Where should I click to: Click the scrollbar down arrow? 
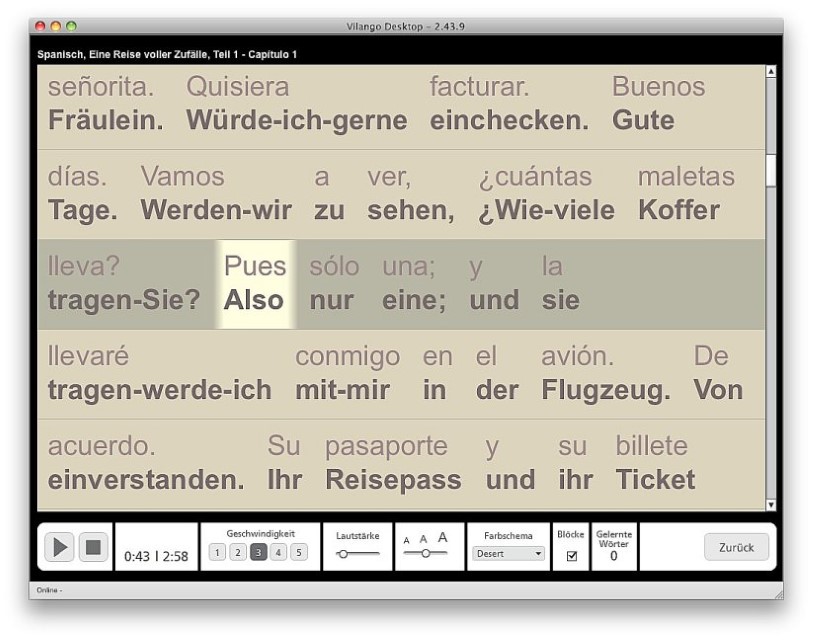click(771, 505)
